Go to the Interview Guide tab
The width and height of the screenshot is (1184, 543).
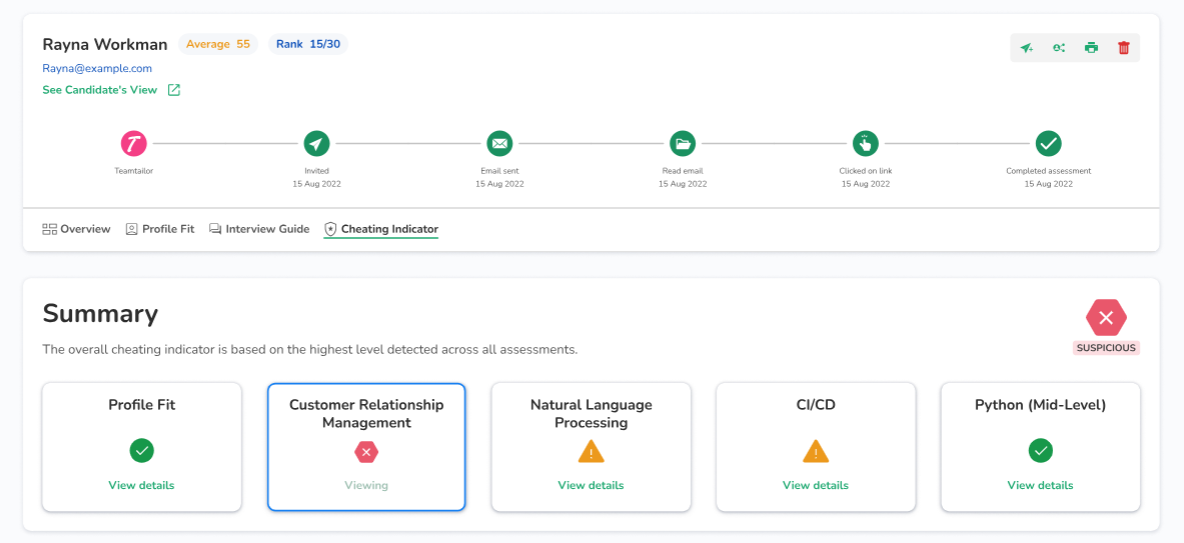[259, 229]
